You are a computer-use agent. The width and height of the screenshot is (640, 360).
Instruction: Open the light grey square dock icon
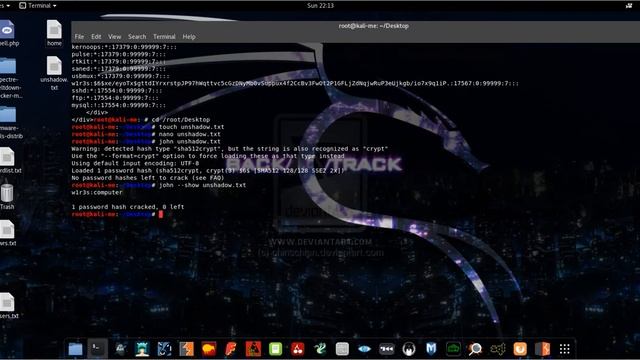(x=342, y=349)
